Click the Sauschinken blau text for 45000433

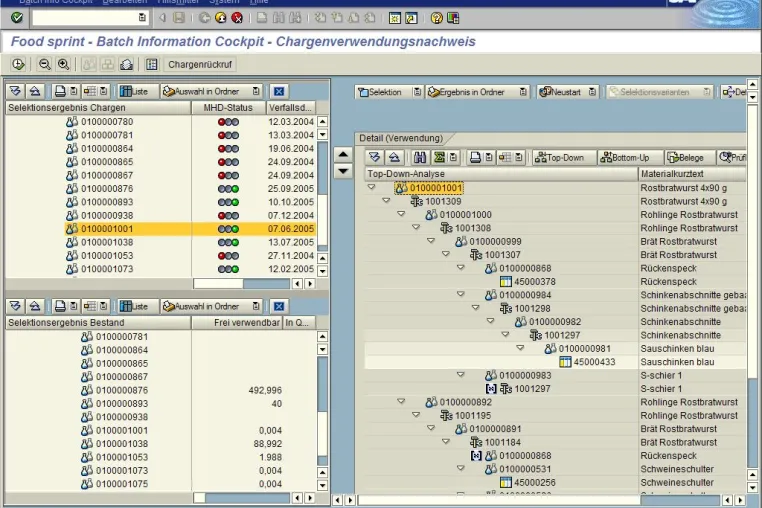[x=677, y=362]
